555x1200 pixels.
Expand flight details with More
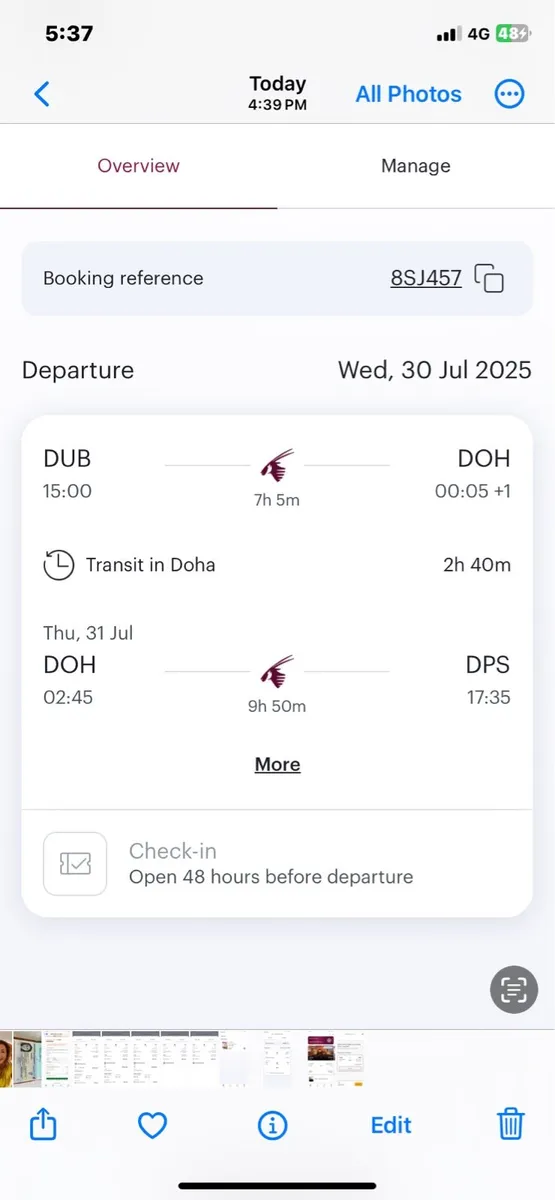[x=278, y=764]
